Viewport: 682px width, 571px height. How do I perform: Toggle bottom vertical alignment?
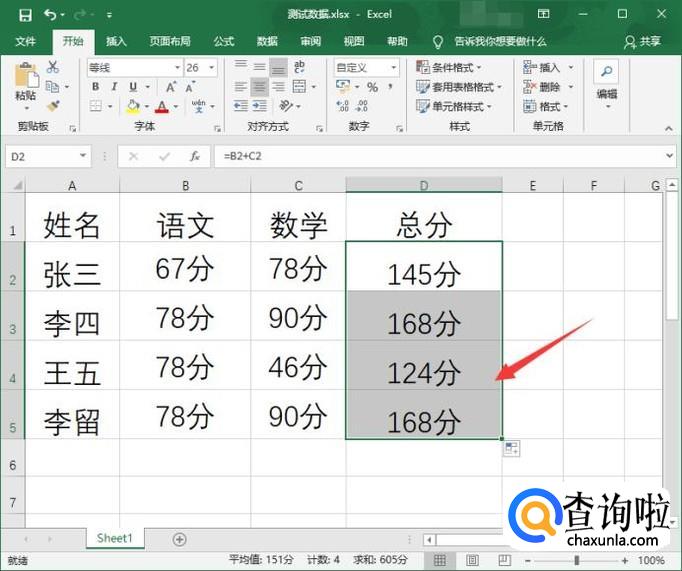(278, 67)
